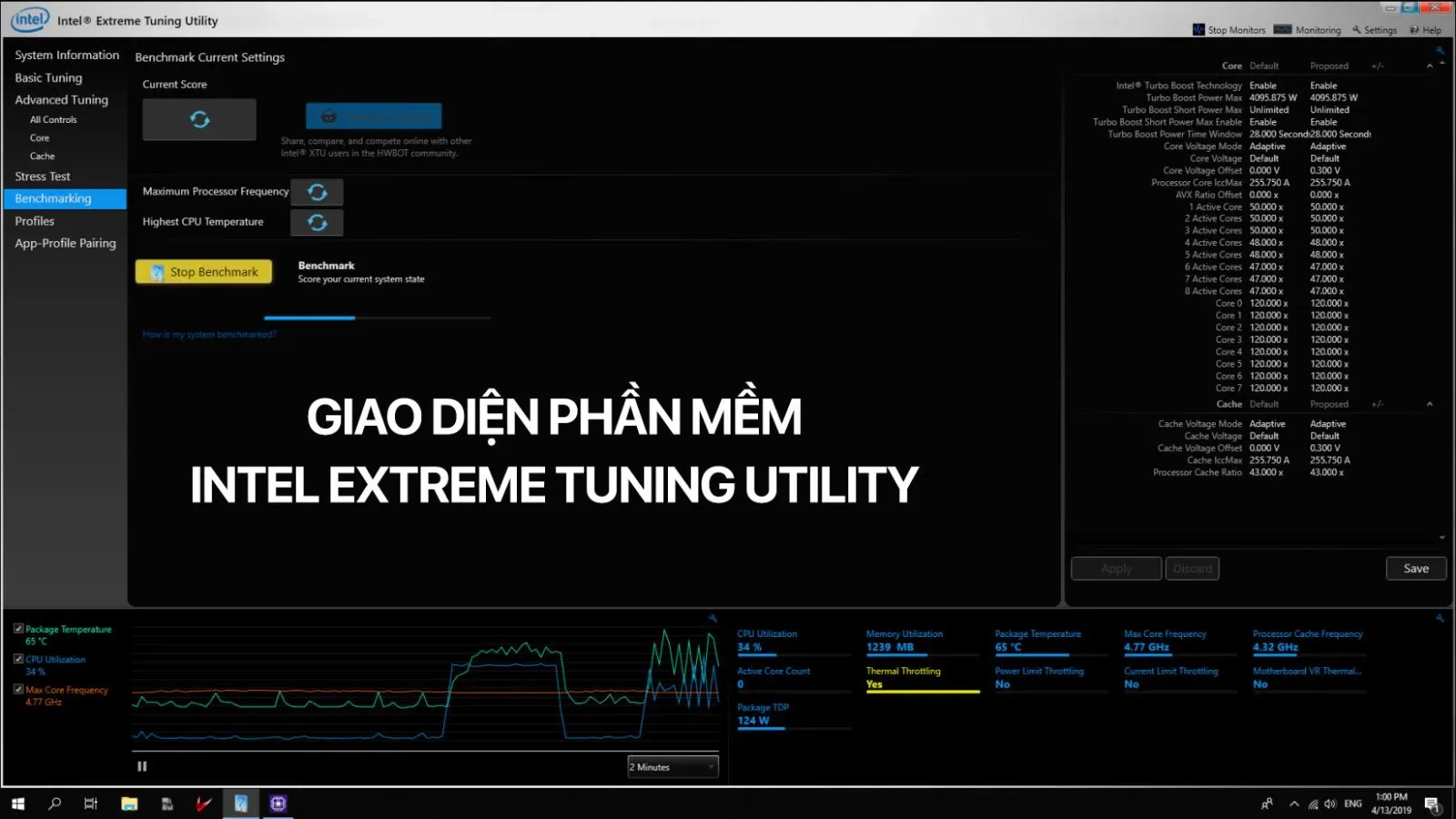Open Windows search from taskbar

[55, 804]
